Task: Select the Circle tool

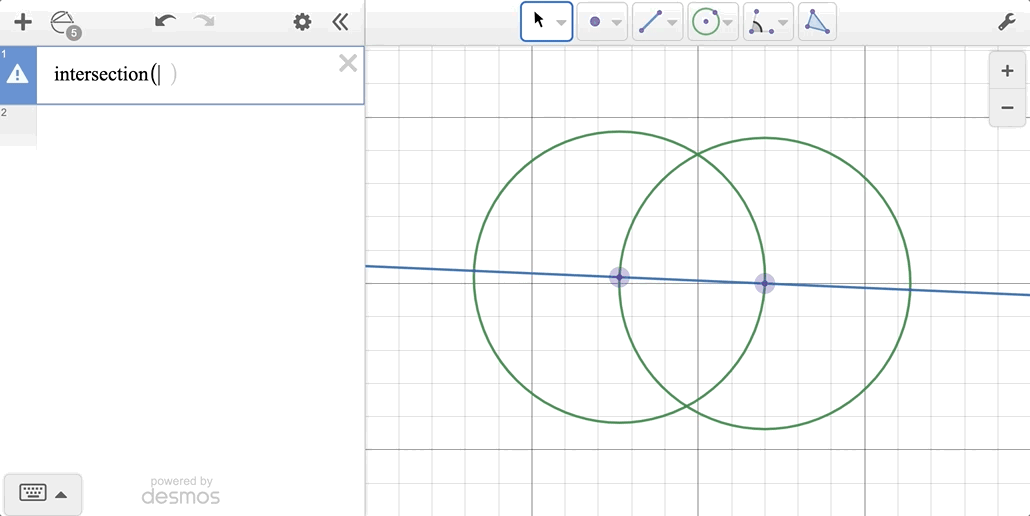Action: [x=706, y=22]
